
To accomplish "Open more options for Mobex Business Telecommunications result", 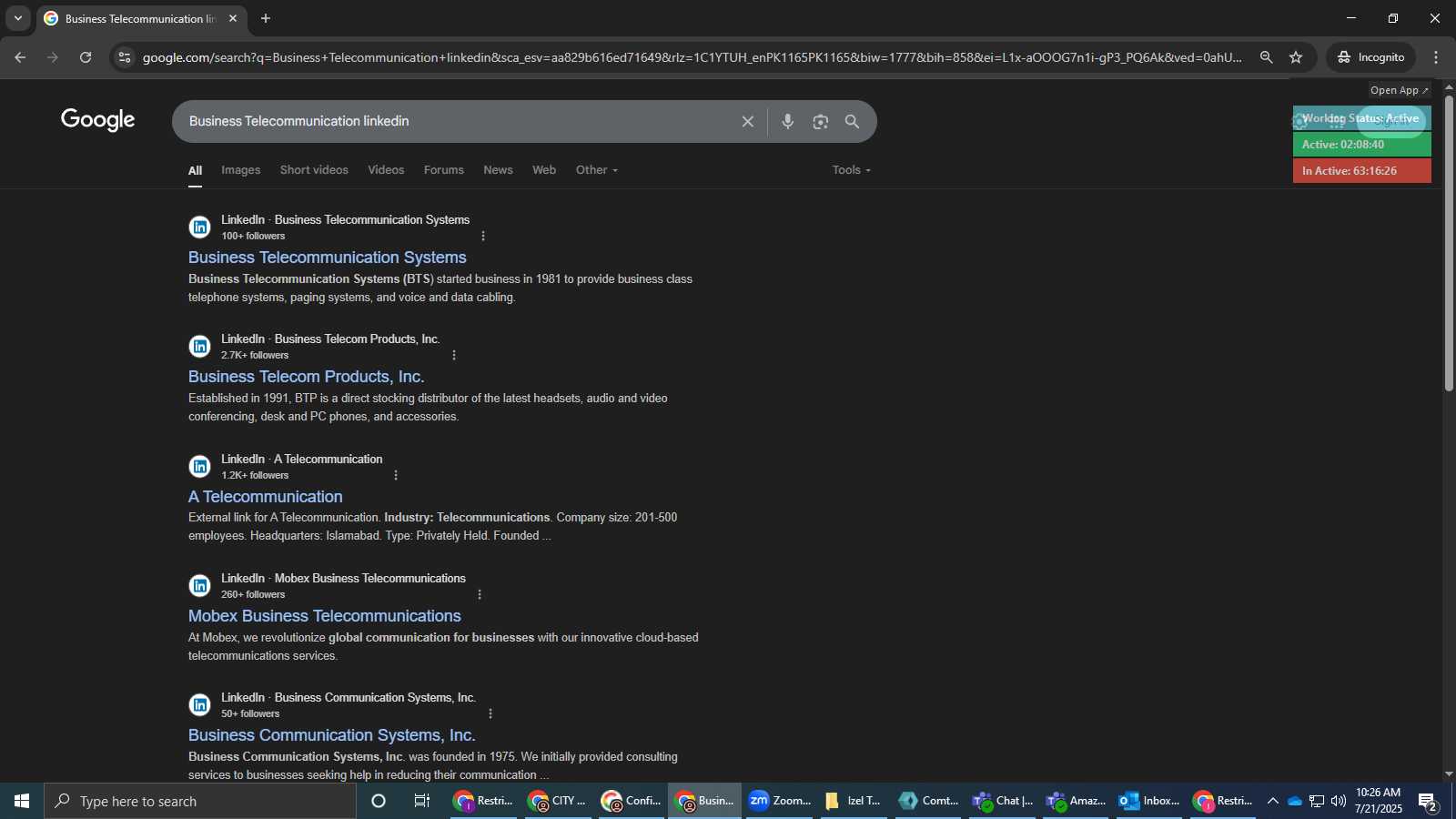I will click(480, 595).
